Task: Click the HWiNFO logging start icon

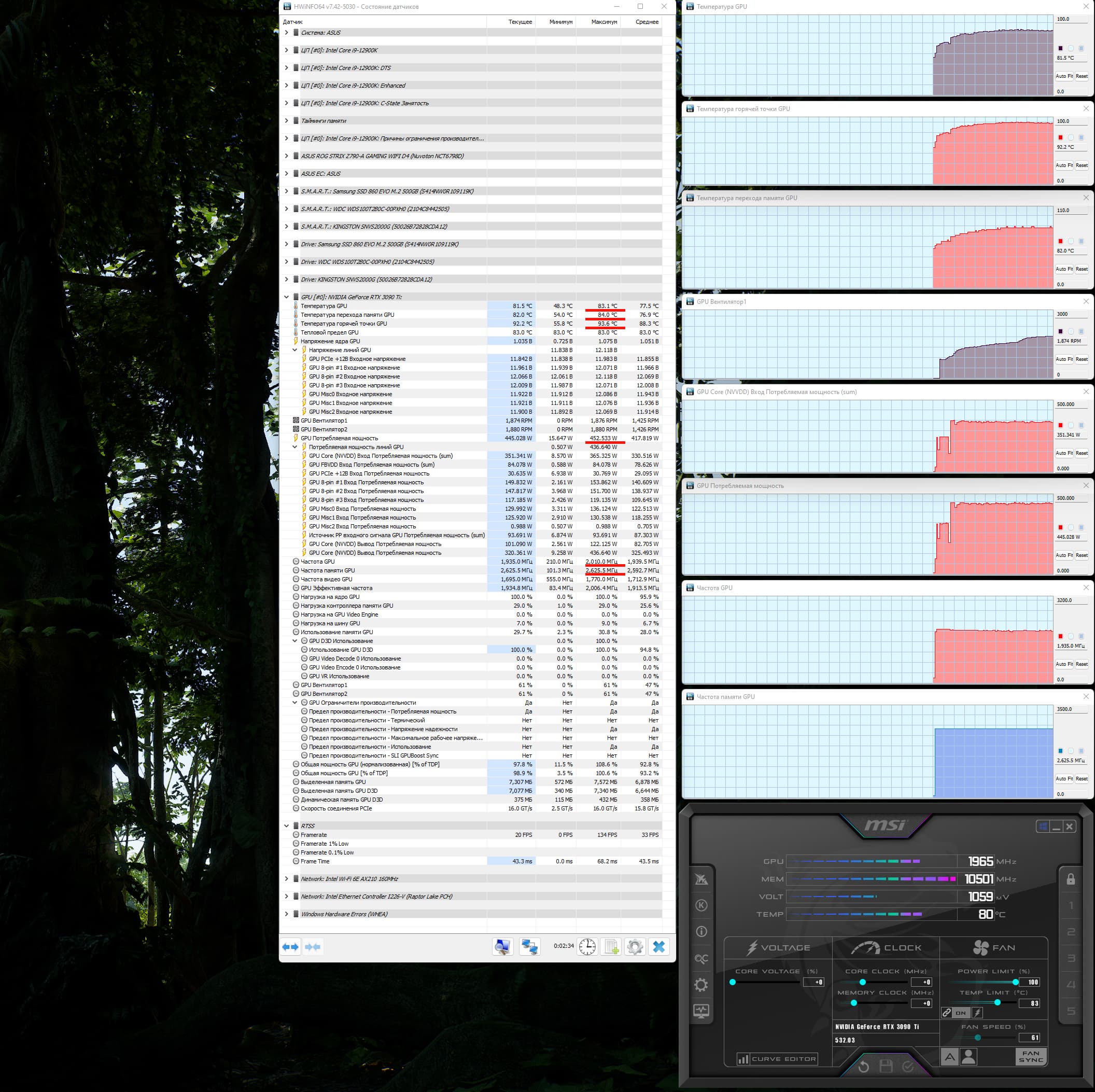Action: pyautogui.click(x=612, y=946)
